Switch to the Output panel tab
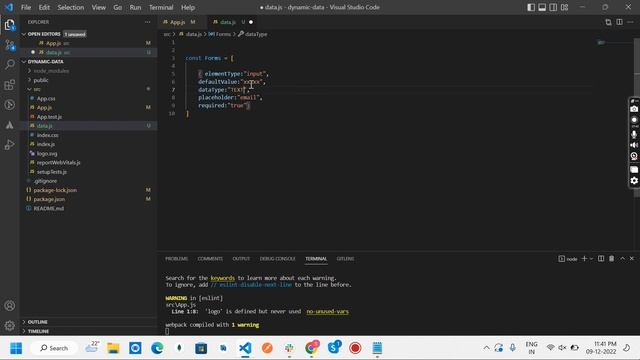 coord(241,259)
